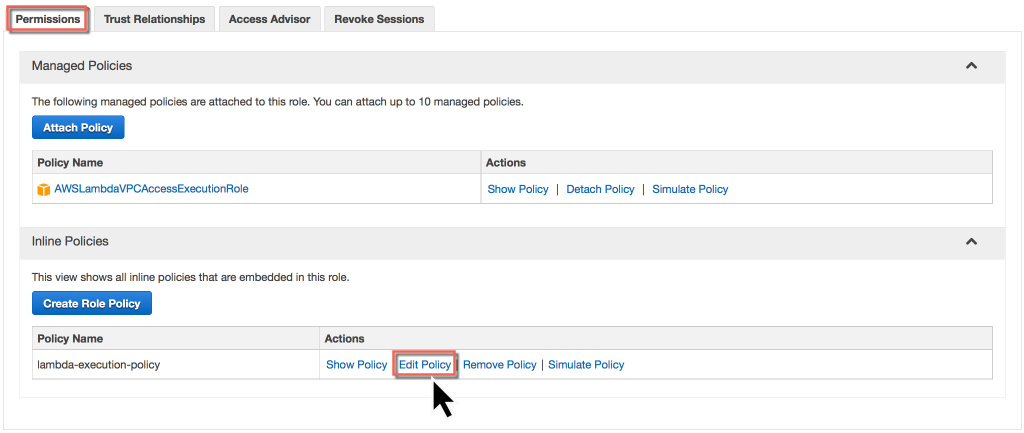Open the AWSLambdaVPCAccessExecutionRole policy link
This screenshot has height=433, width=1024.
coord(151,189)
